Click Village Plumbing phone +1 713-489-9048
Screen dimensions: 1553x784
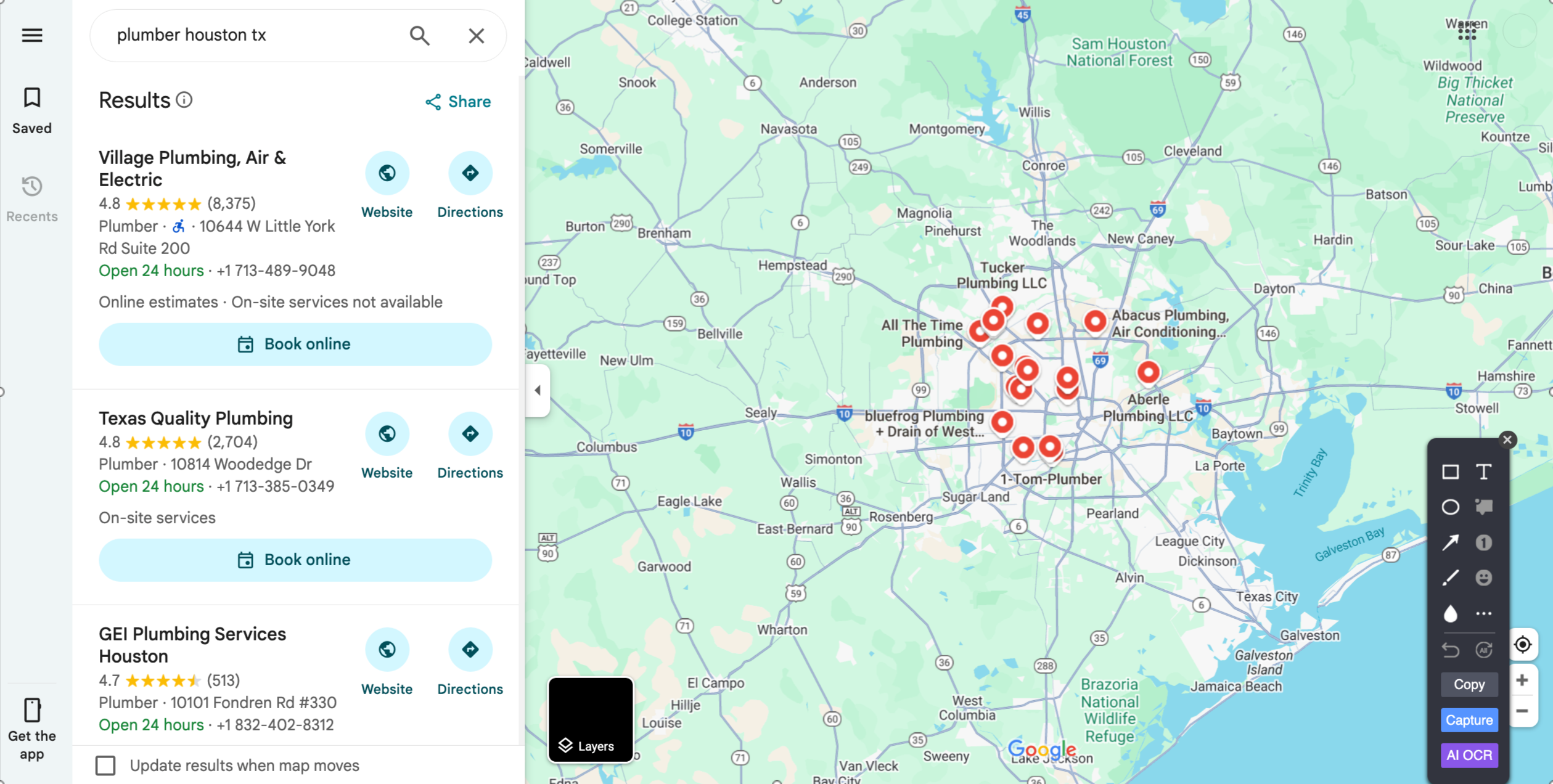pos(276,271)
